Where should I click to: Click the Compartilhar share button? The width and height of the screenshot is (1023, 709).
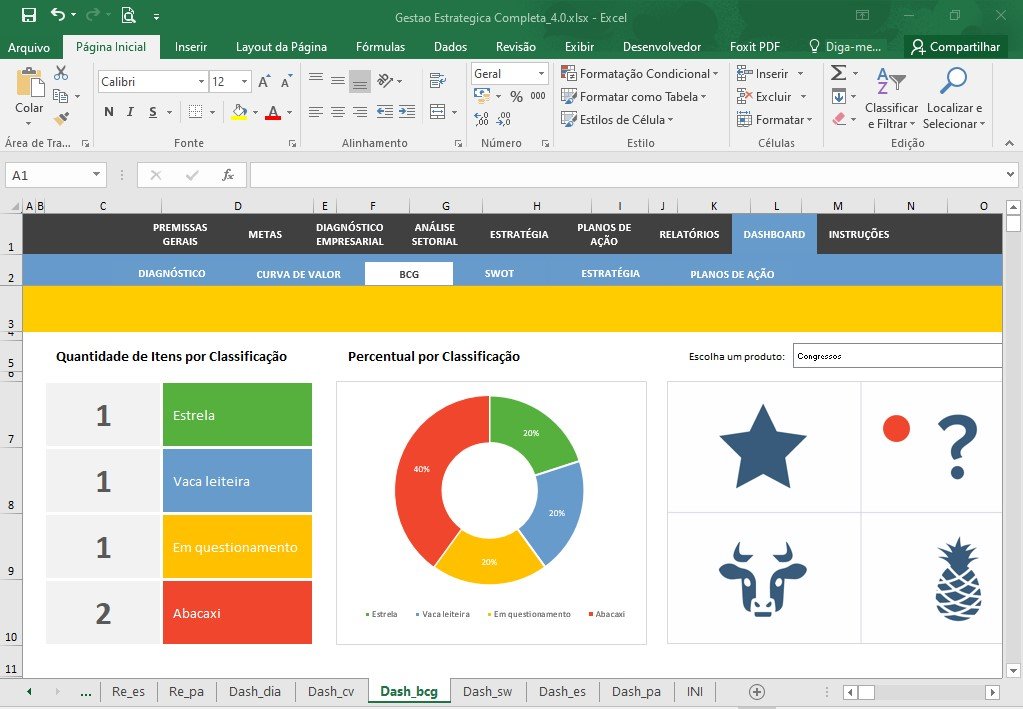click(956, 46)
